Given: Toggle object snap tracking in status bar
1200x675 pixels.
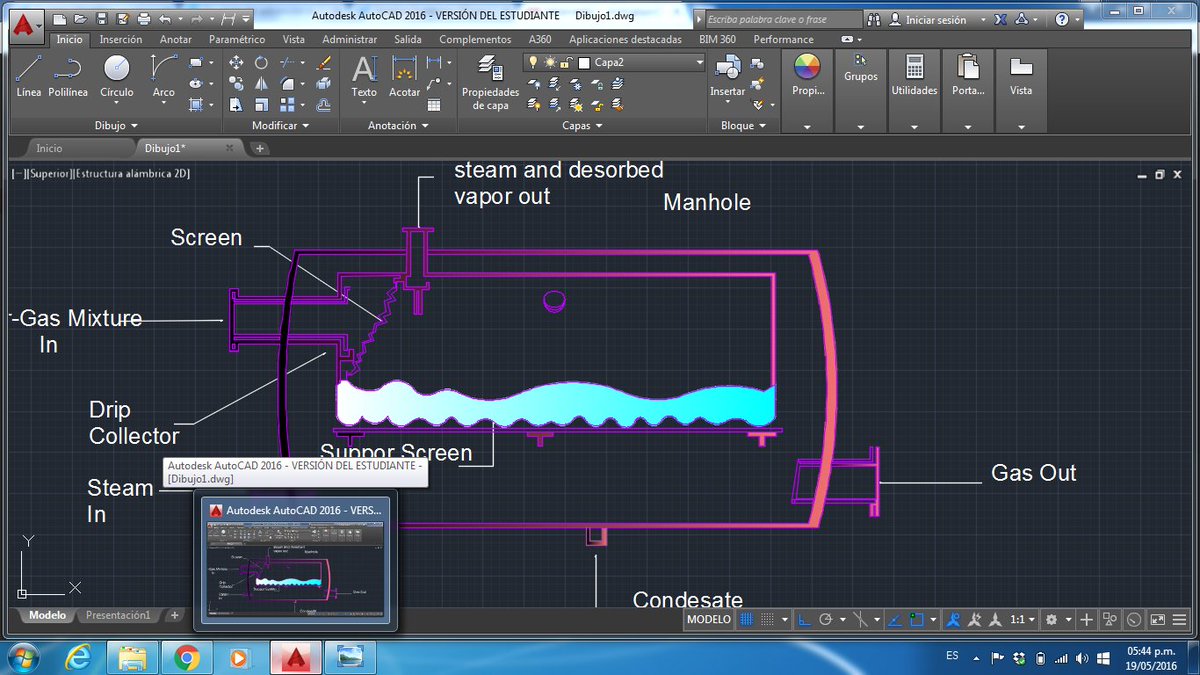Looking at the screenshot, I should (x=895, y=620).
